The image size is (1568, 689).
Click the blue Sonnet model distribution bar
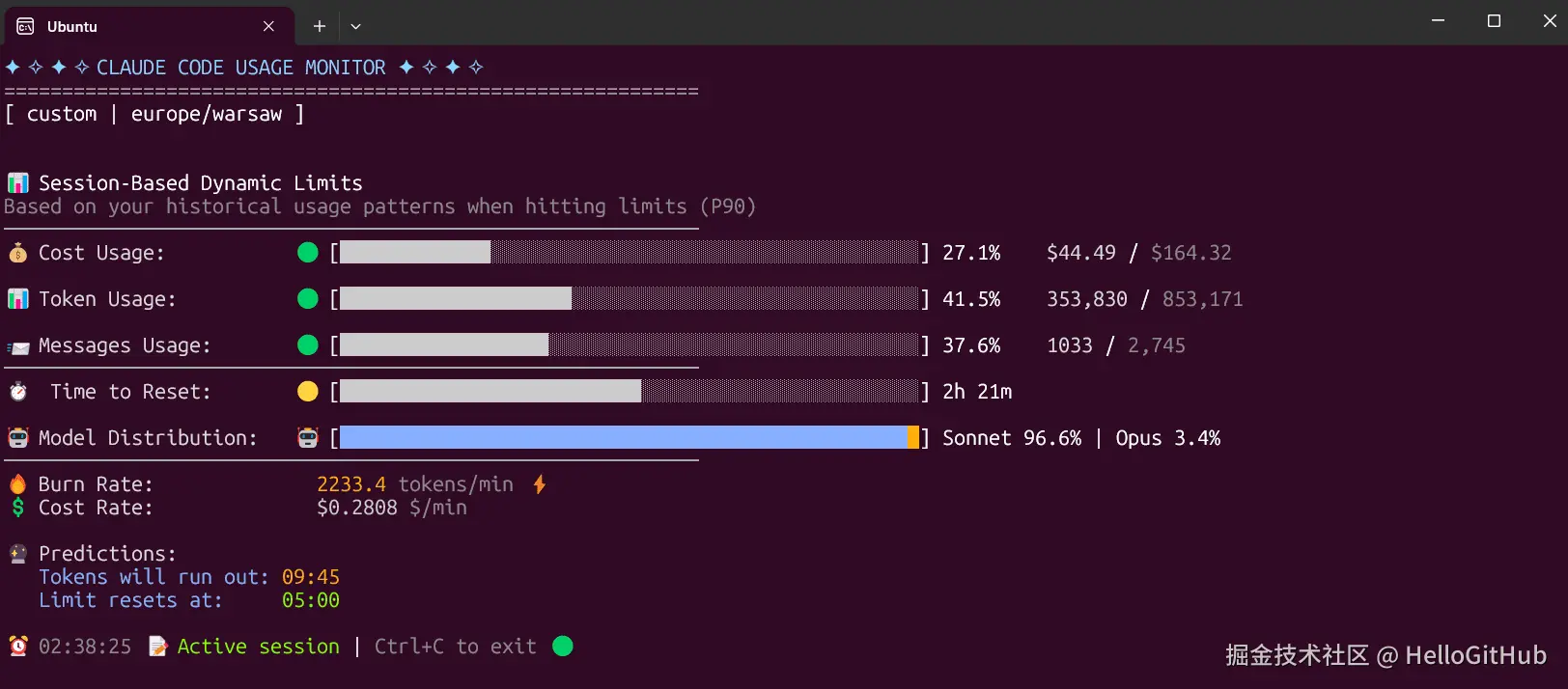[x=623, y=438]
